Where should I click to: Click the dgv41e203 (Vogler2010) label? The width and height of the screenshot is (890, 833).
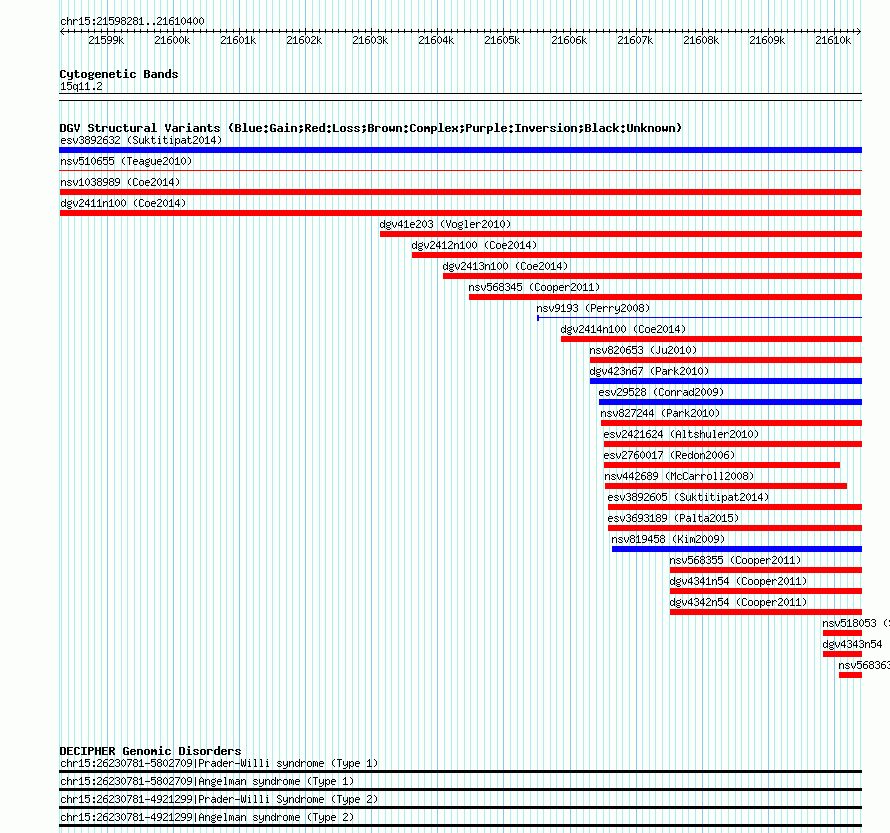click(445, 224)
